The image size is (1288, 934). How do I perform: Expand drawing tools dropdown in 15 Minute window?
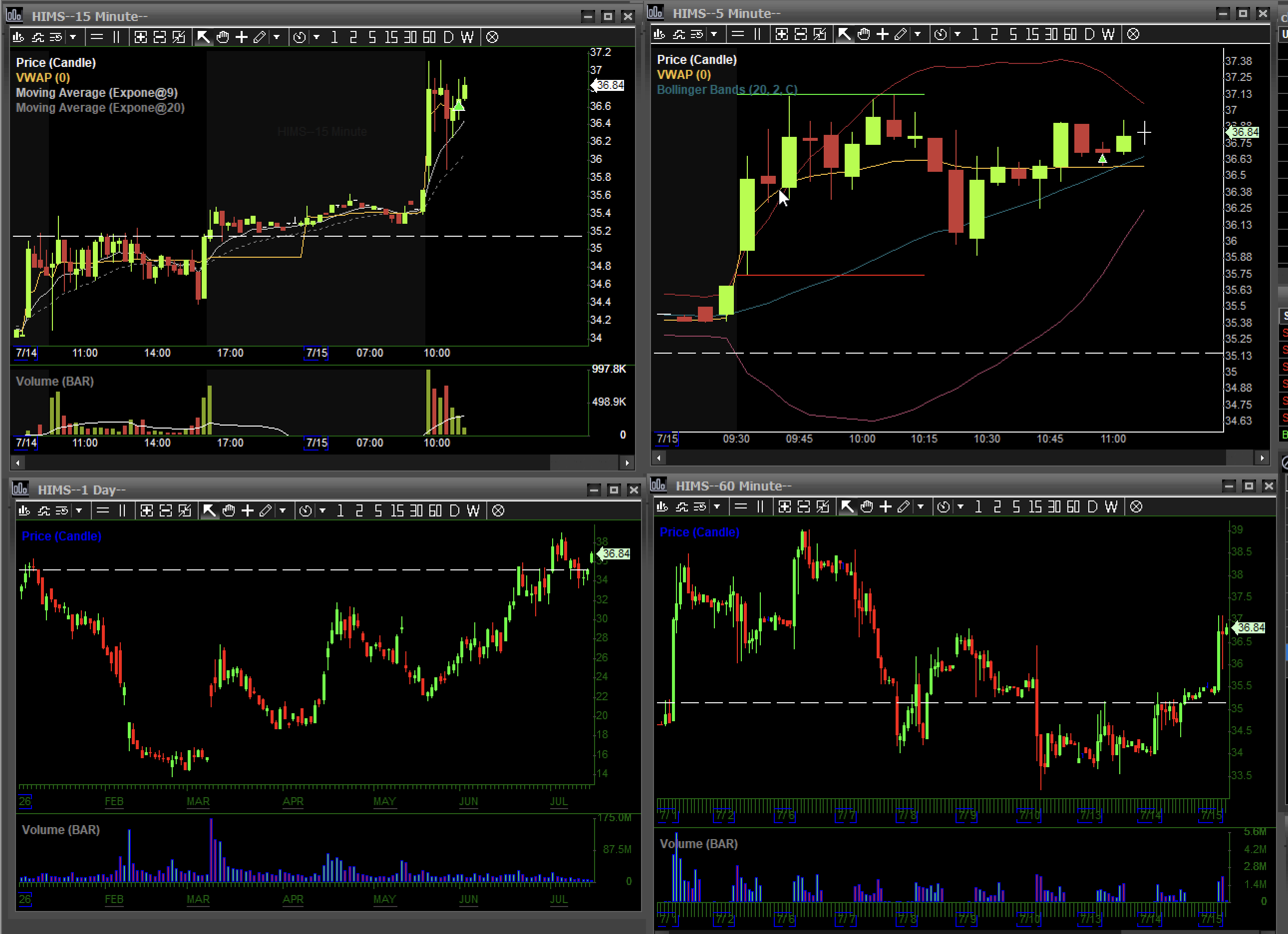point(277,37)
